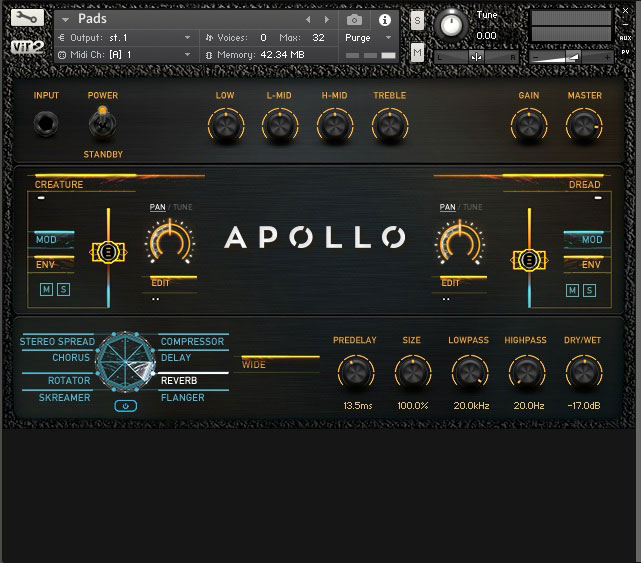The image size is (641, 563).
Task: Click the Max voices value 32
Action: [318, 38]
